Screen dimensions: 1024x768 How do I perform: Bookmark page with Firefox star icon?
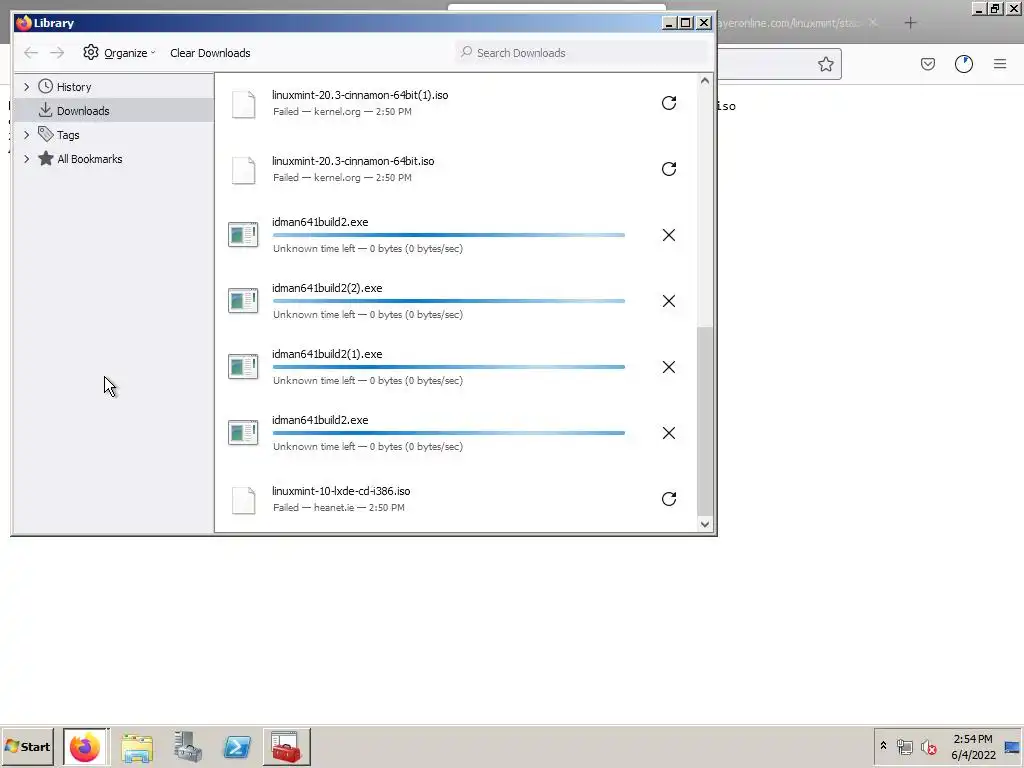pos(825,64)
